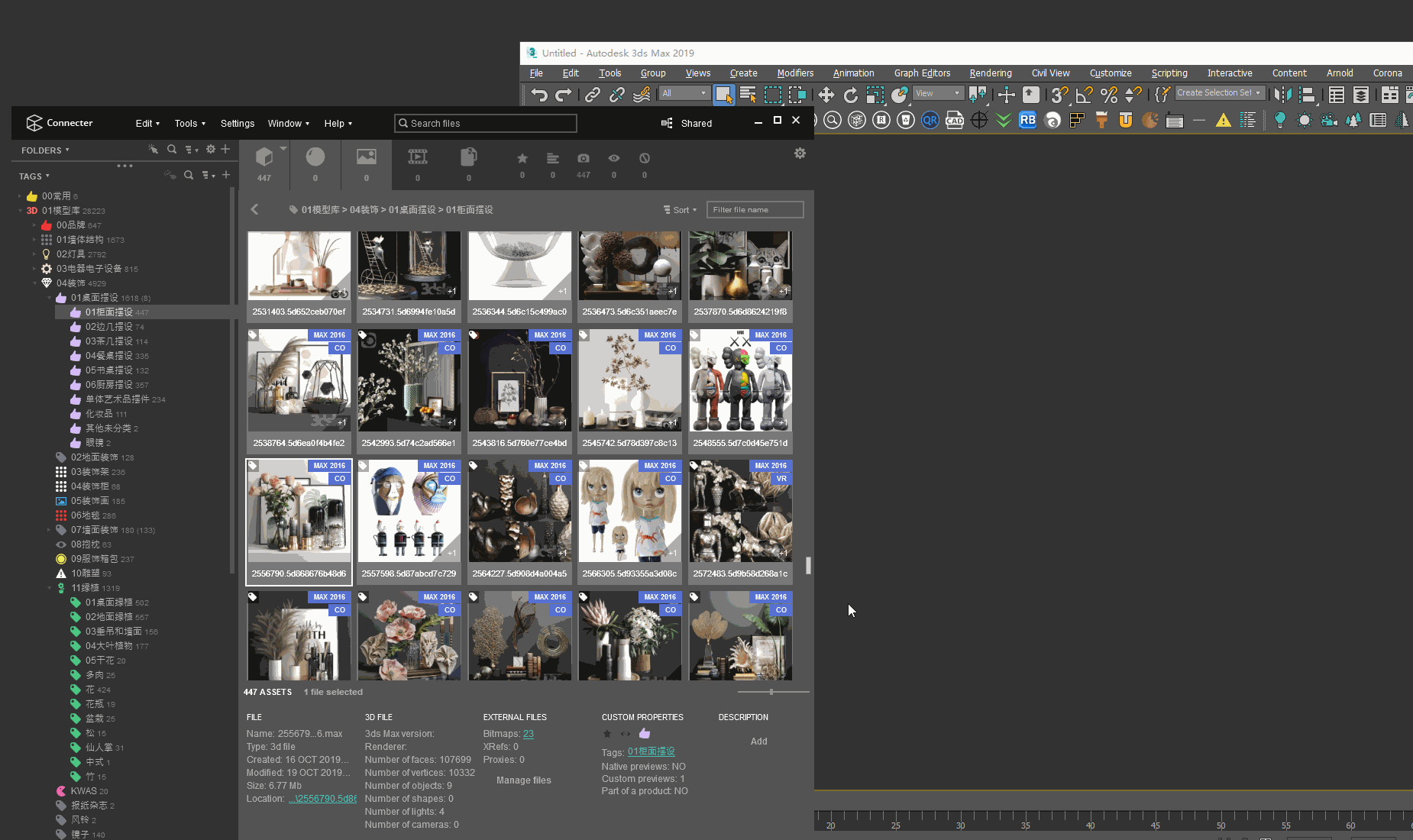Click the thumbnail grid vertical scrollbar

(808, 565)
